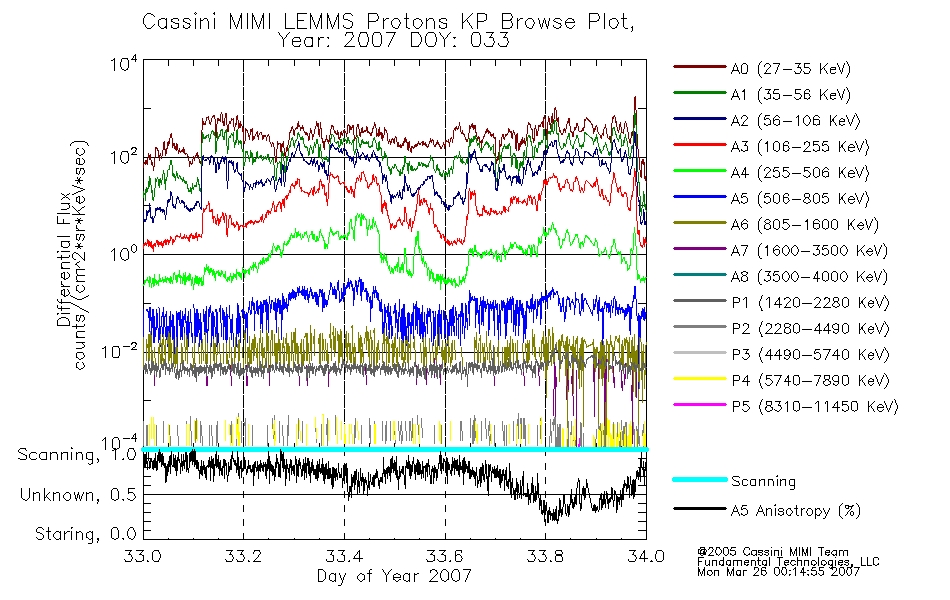
Task: Click the A8 (3500-4000 KeV) legend label
Action: pos(809,276)
